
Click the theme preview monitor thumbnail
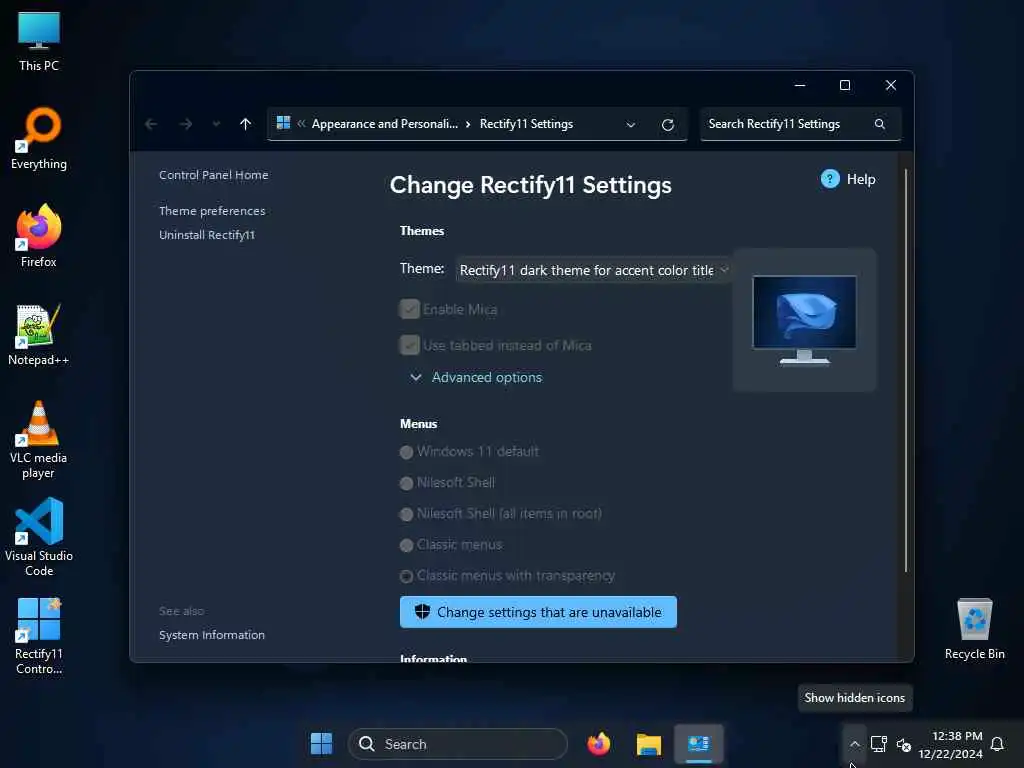(804, 320)
